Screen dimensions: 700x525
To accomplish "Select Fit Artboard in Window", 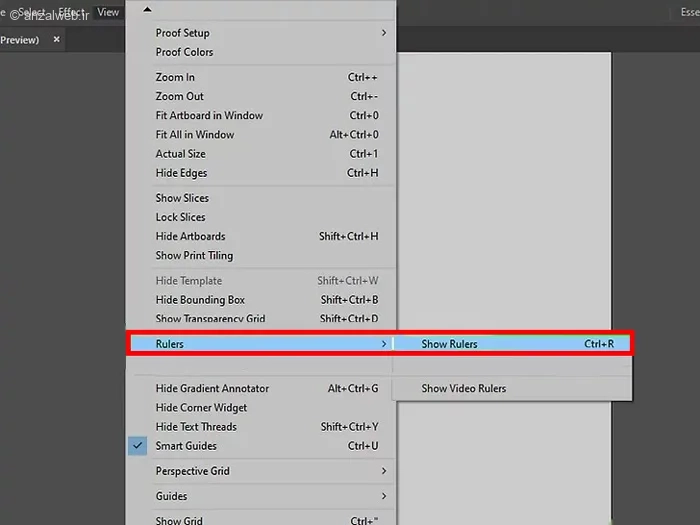I will tap(209, 115).
